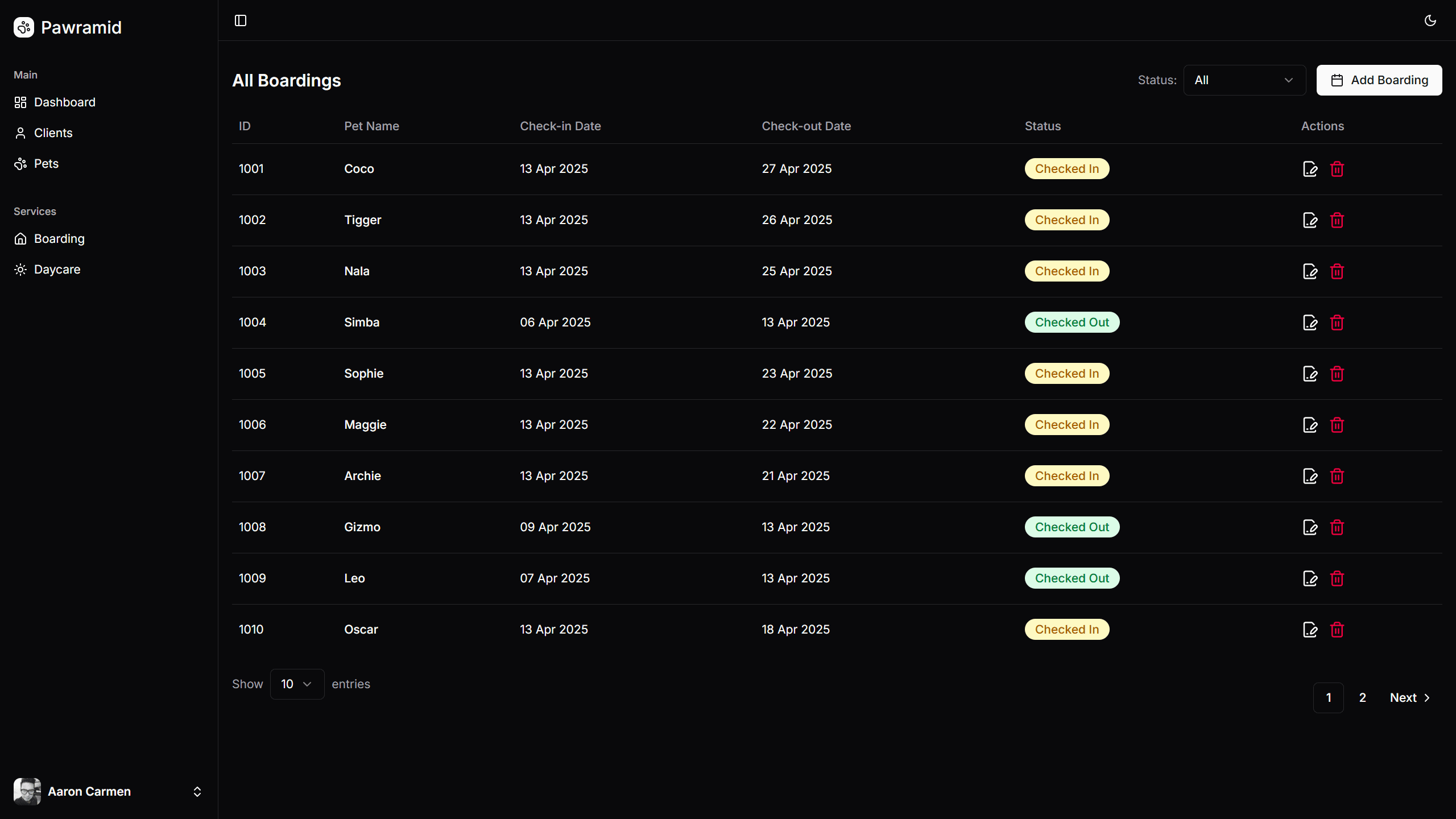Edit Leo's boarding entry
The width and height of the screenshot is (1456, 819).
tap(1310, 578)
